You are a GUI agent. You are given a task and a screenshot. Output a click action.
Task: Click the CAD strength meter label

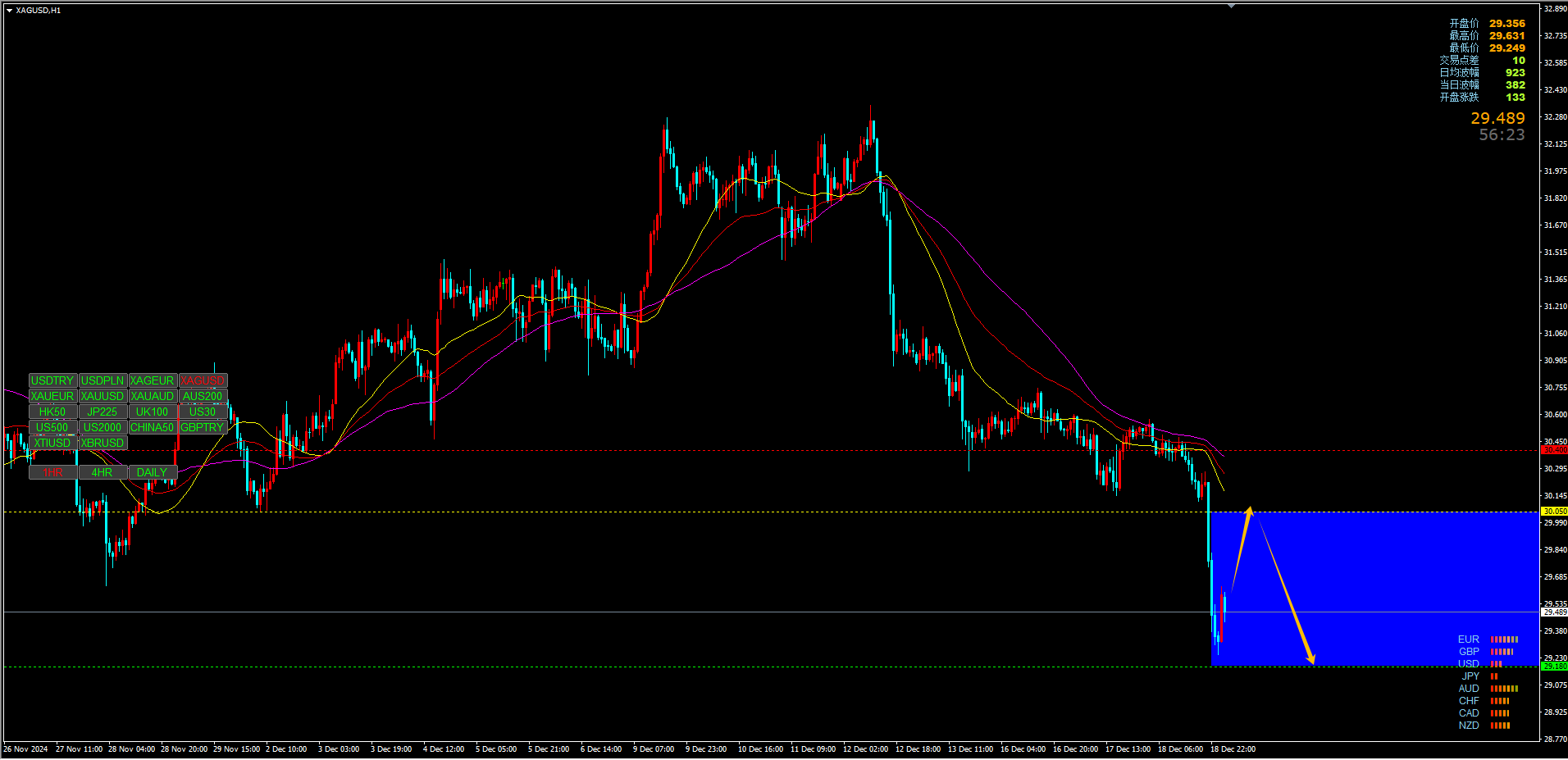tap(1469, 713)
